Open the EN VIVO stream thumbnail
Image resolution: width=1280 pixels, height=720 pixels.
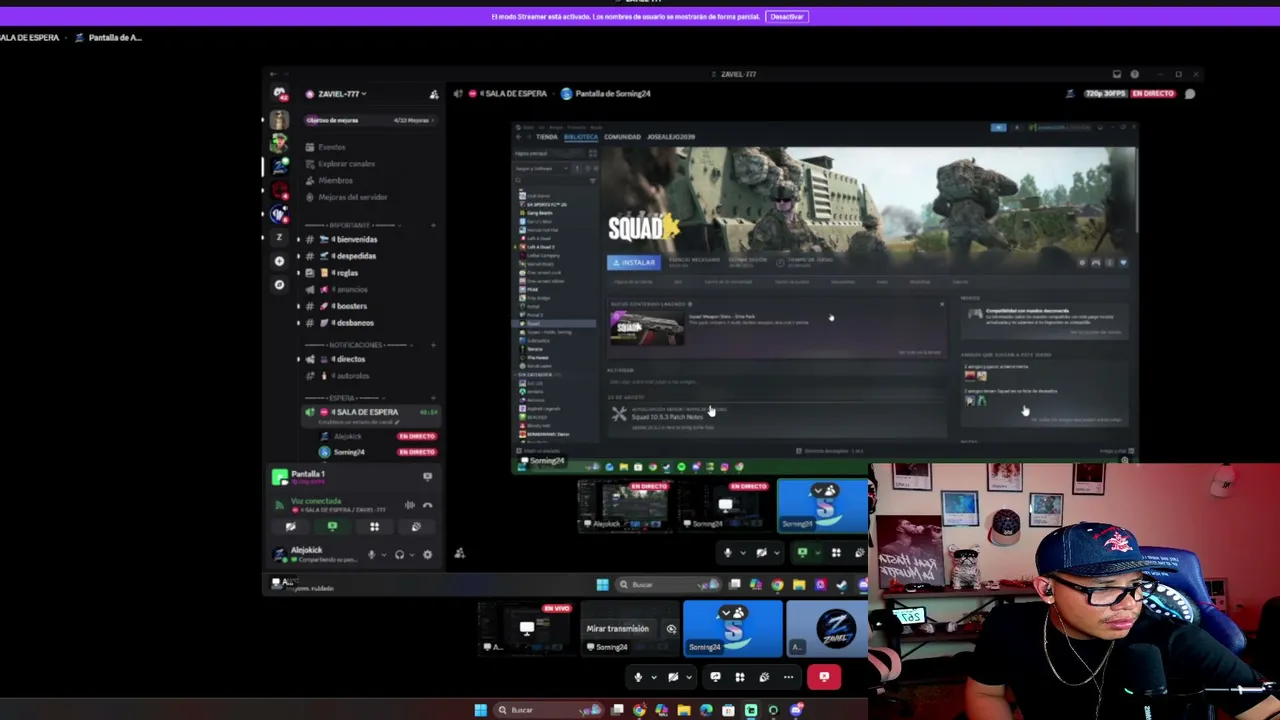528,628
